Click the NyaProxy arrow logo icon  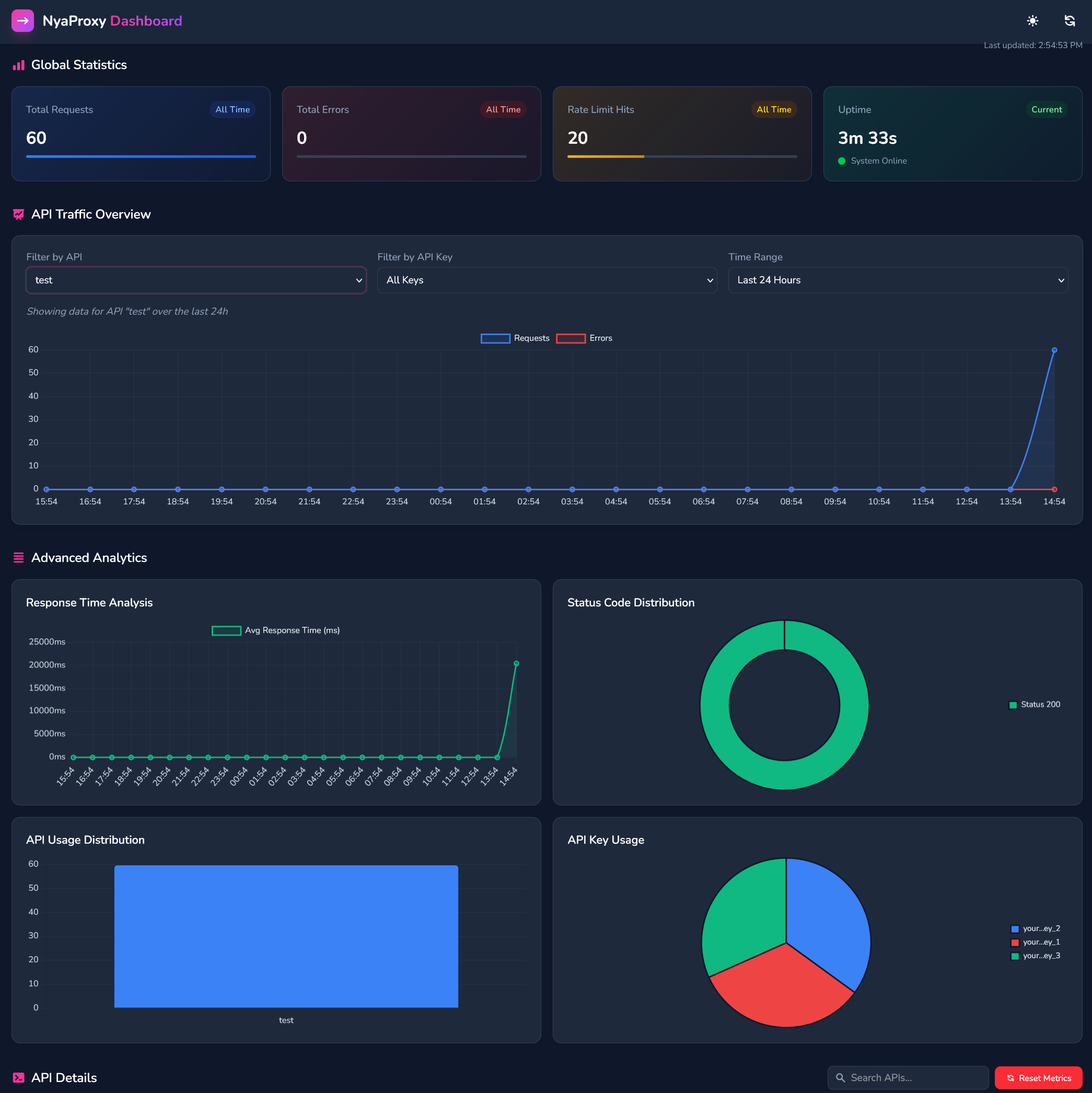coord(22,21)
